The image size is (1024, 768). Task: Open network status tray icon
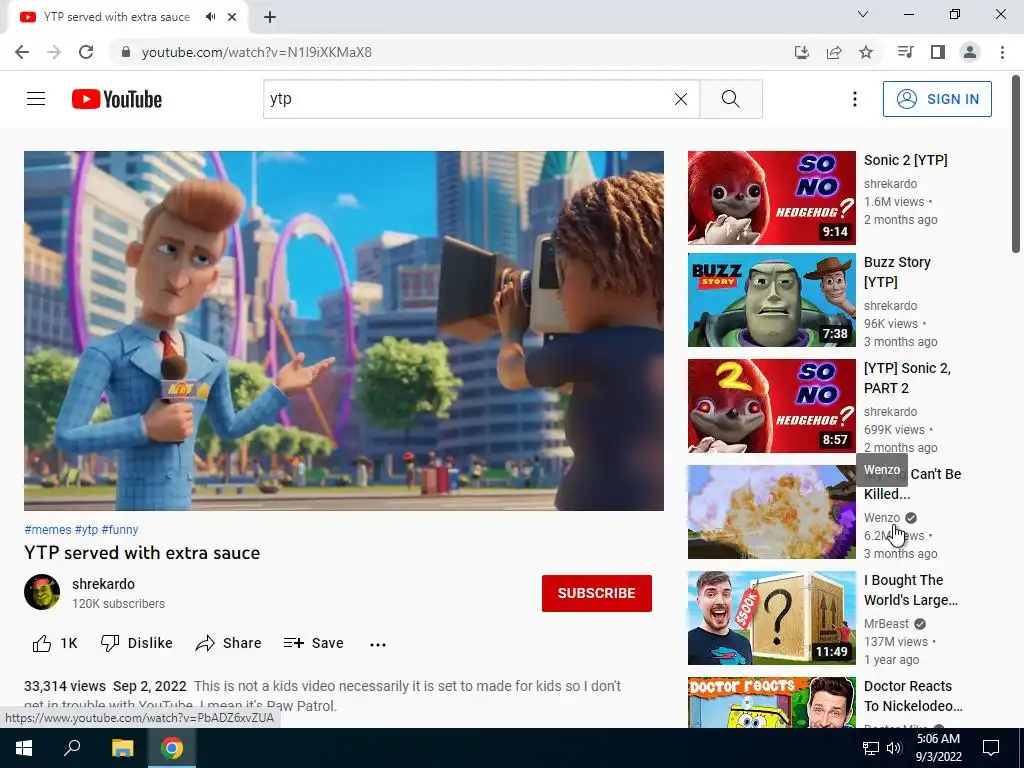coord(871,748)
